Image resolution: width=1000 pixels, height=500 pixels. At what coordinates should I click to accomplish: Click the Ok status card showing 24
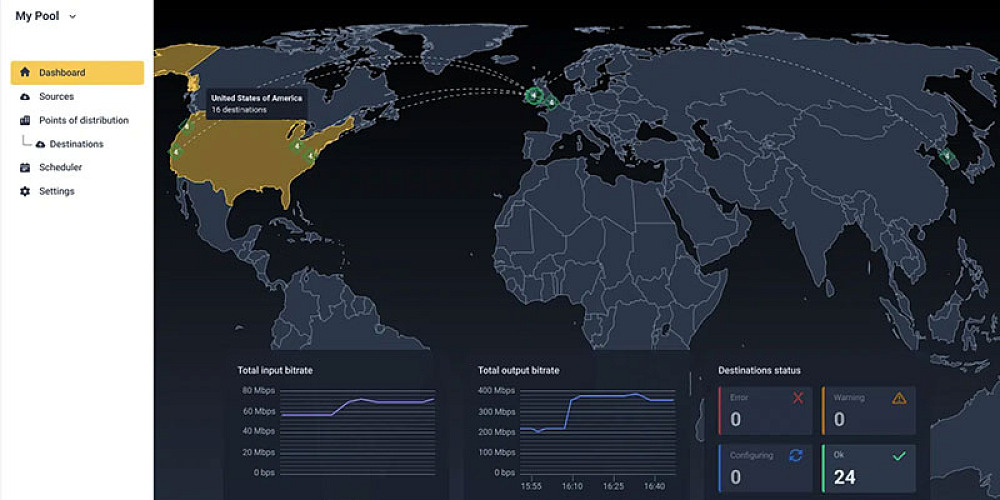point(868,468)
